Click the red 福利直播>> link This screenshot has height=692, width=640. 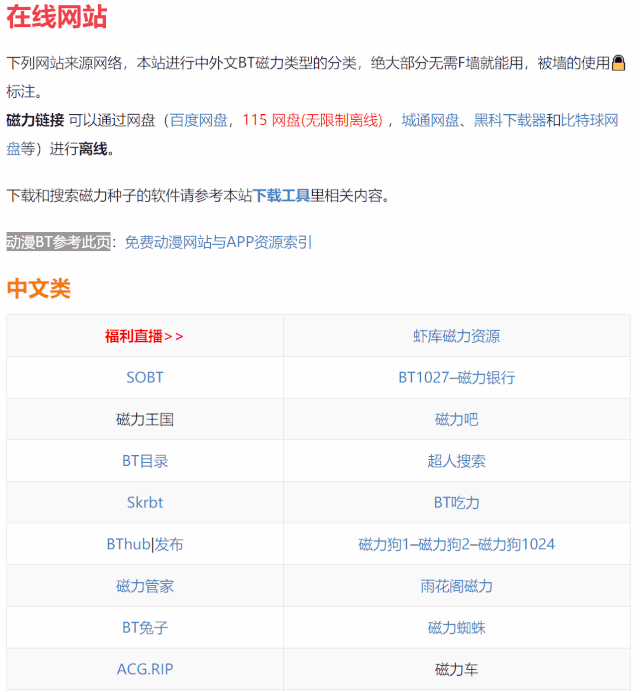point(144,336)
